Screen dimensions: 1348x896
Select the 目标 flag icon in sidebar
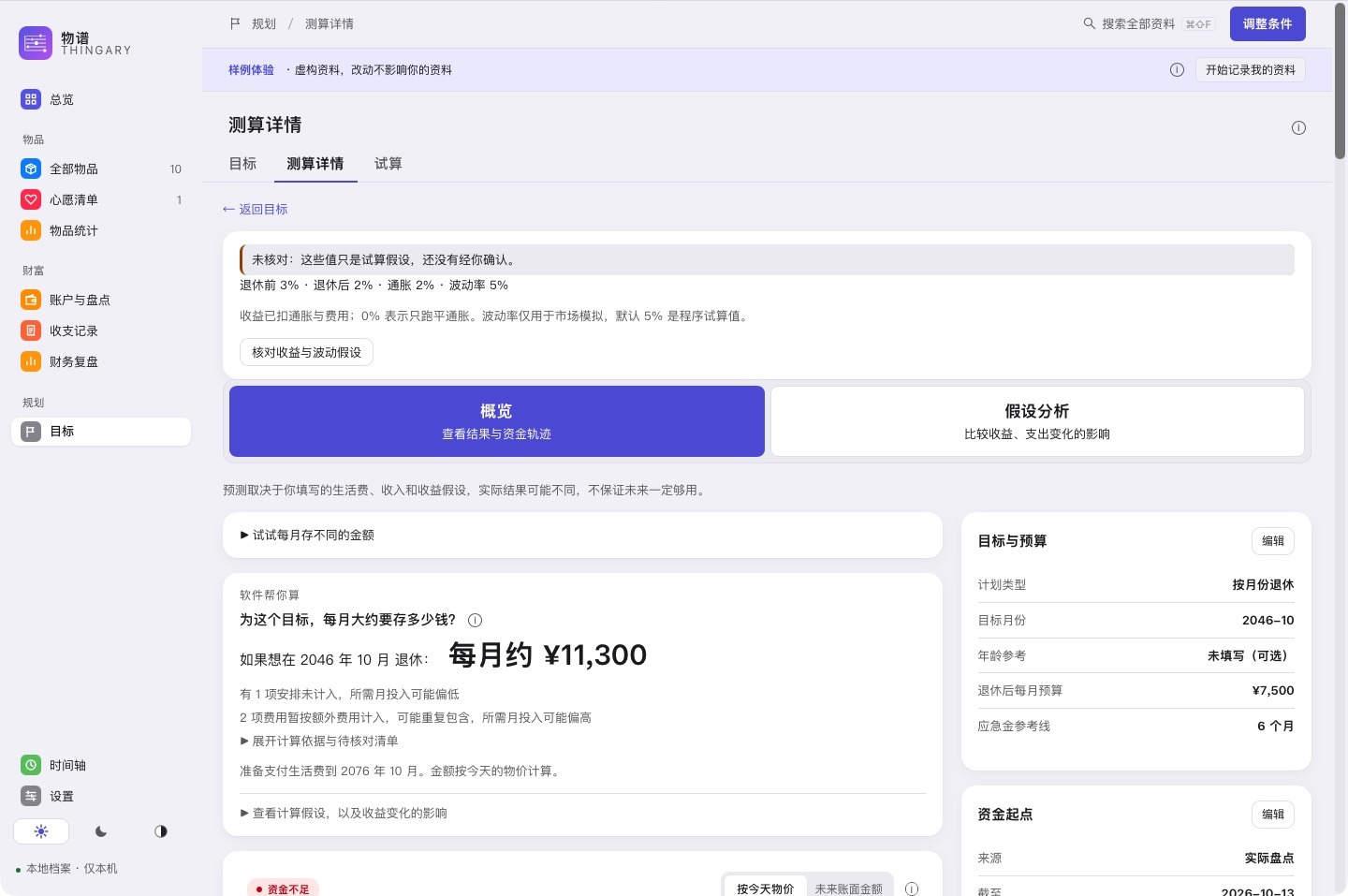[31, 431]
